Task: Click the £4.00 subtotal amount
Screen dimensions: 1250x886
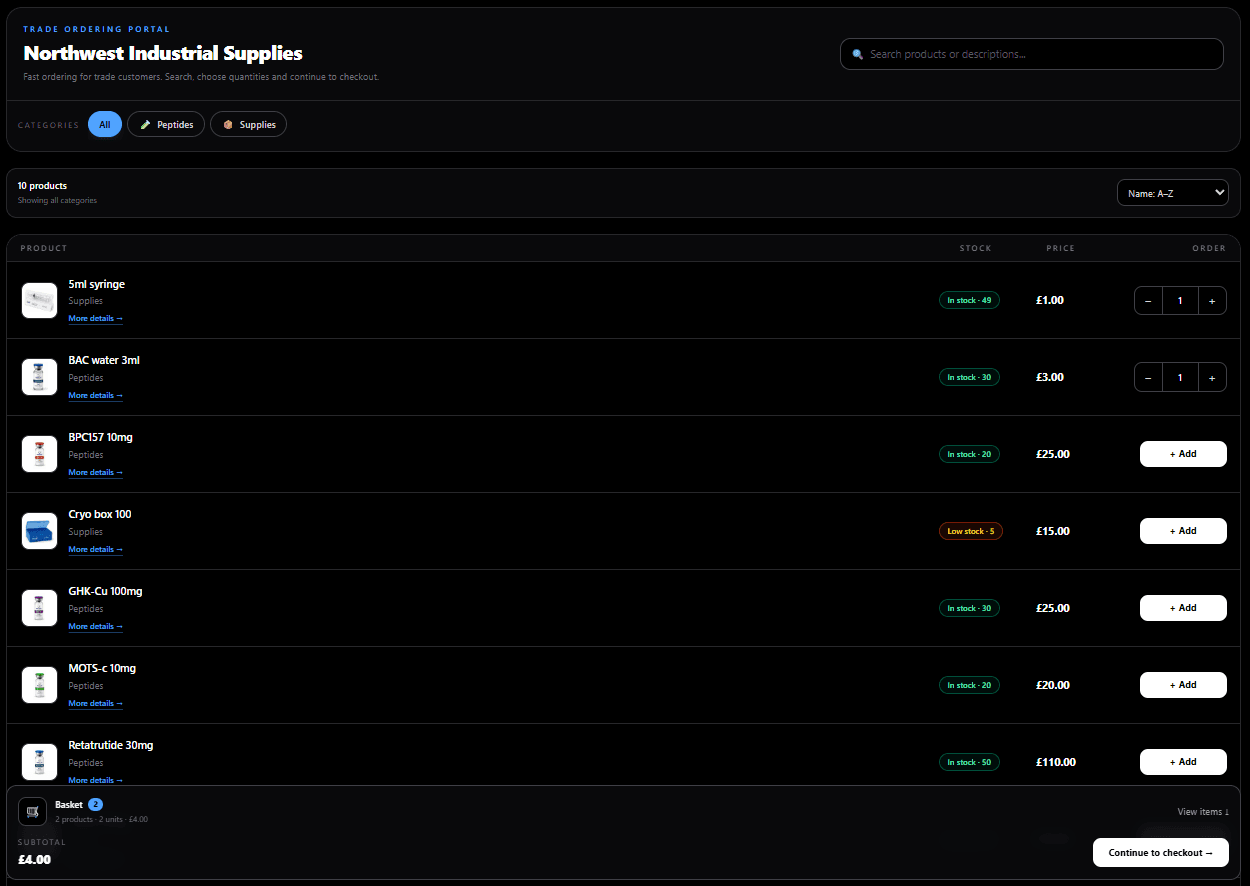Action: [34, 859]
